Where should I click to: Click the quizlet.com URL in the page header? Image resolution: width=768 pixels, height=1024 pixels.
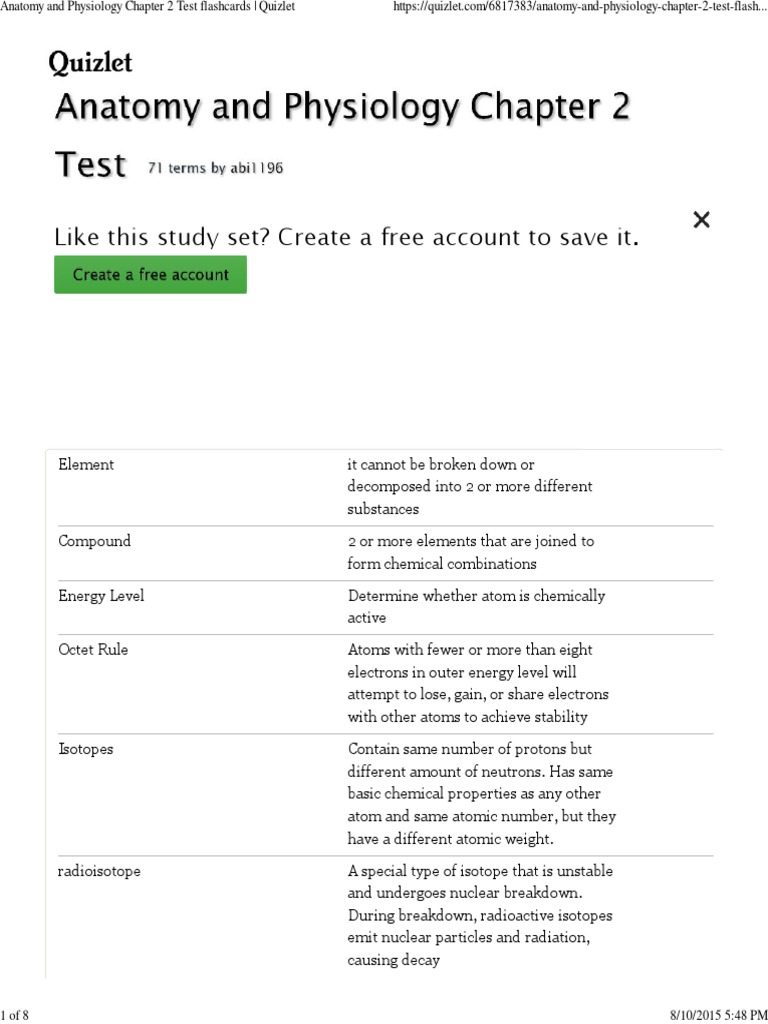tap(573, 8)
